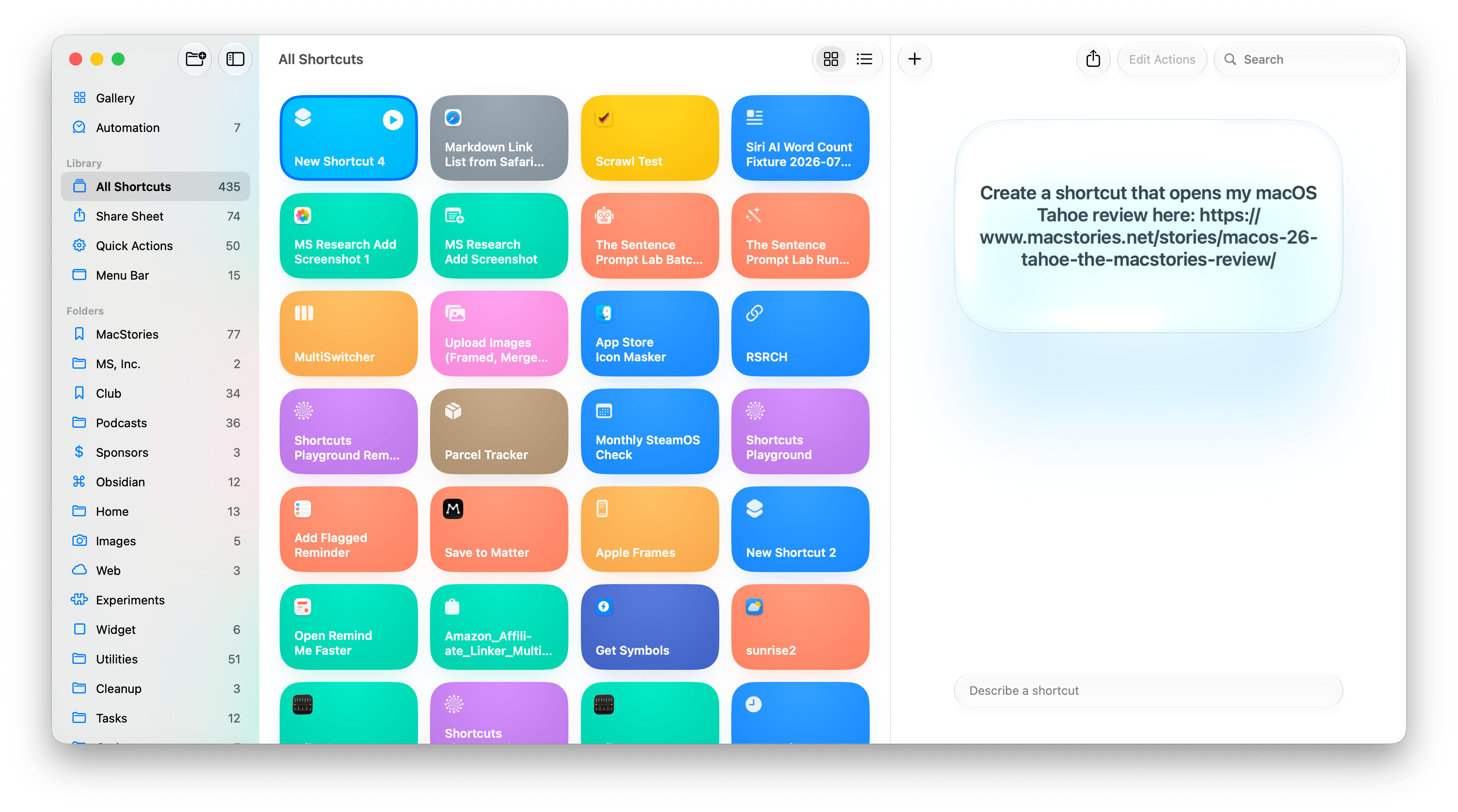Open the Web folder
This screenshot has height=812, width=1458.
155,570
